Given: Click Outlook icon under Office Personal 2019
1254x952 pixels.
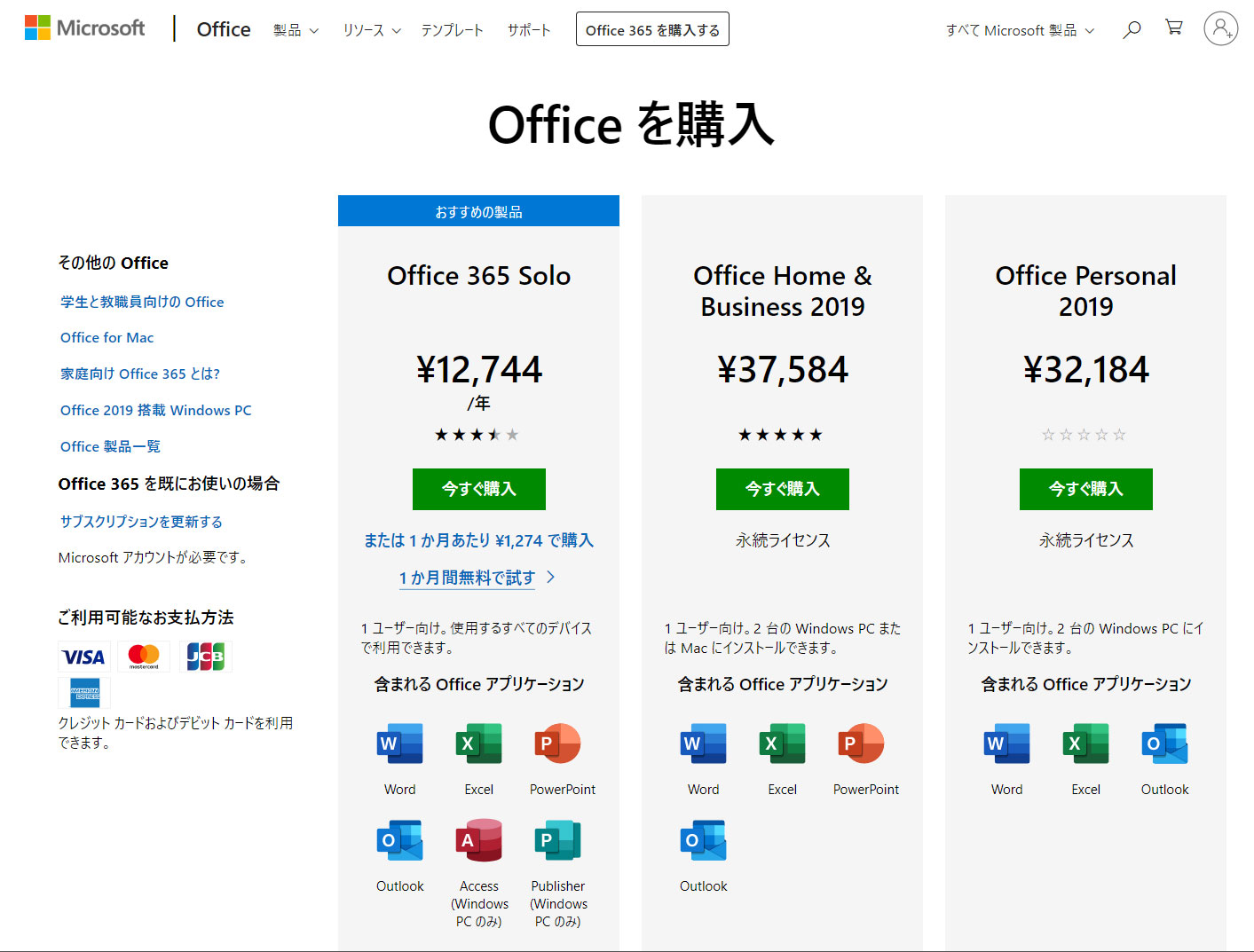Looking at the screenshot, I should [1165, 744].
